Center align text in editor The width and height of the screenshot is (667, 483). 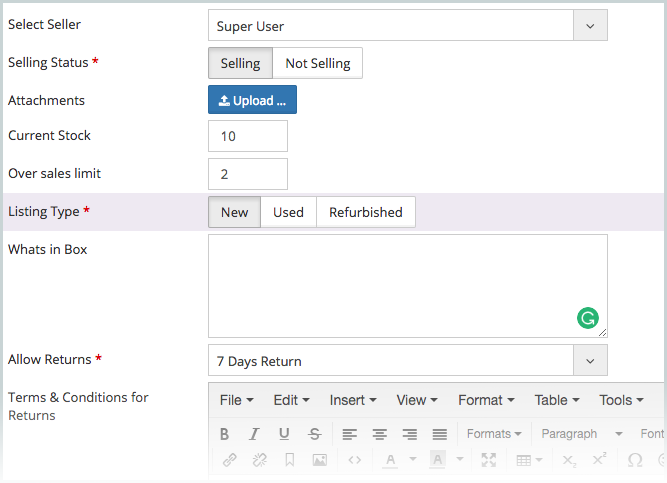[379, 434]
